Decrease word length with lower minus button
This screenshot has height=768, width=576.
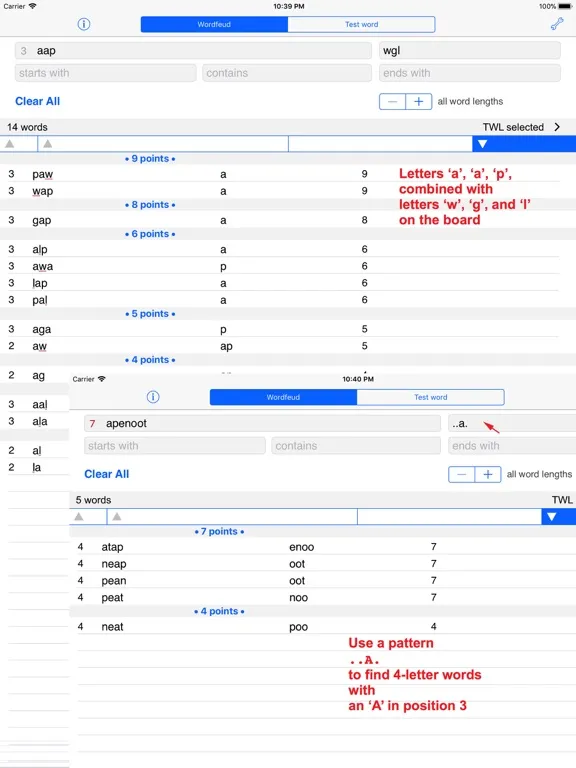point(461,474)
